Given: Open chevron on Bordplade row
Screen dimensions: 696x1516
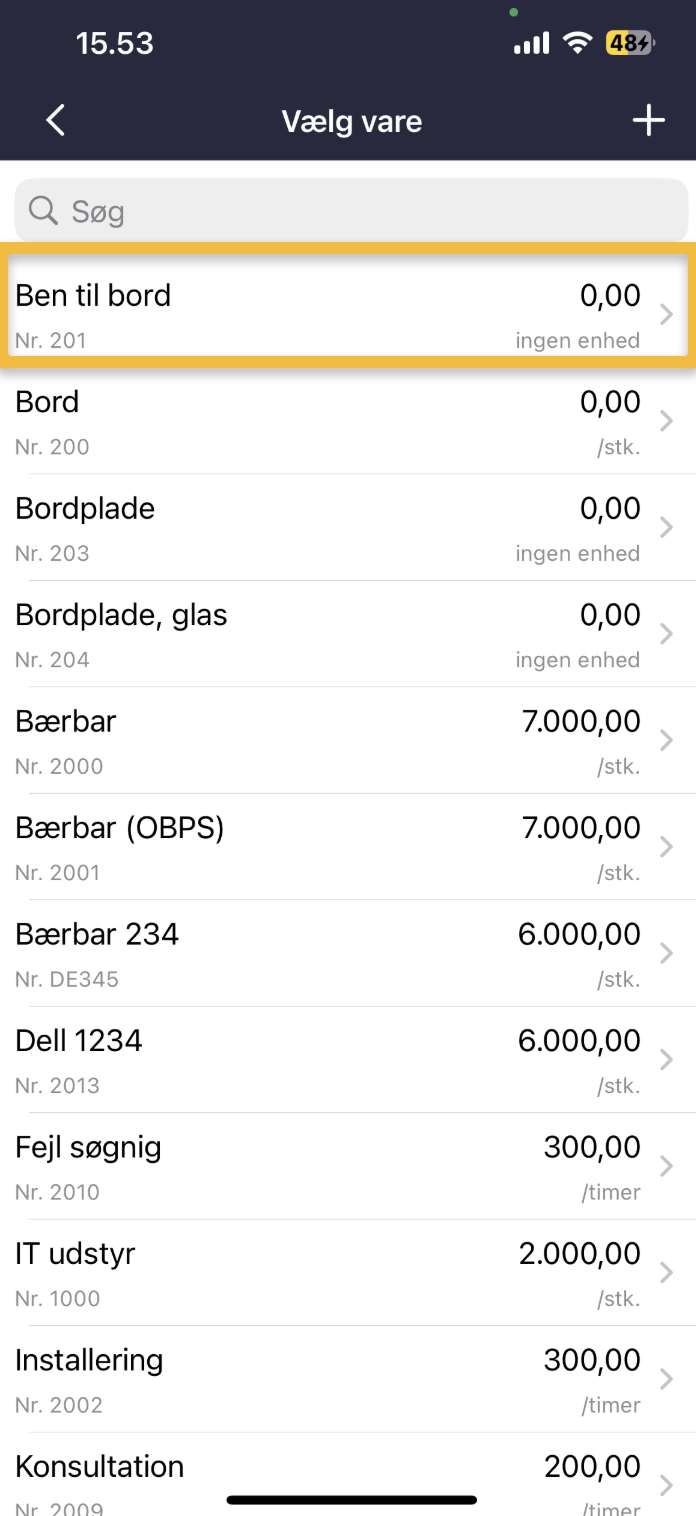Looking at the screenshot, I should [666, 528].
